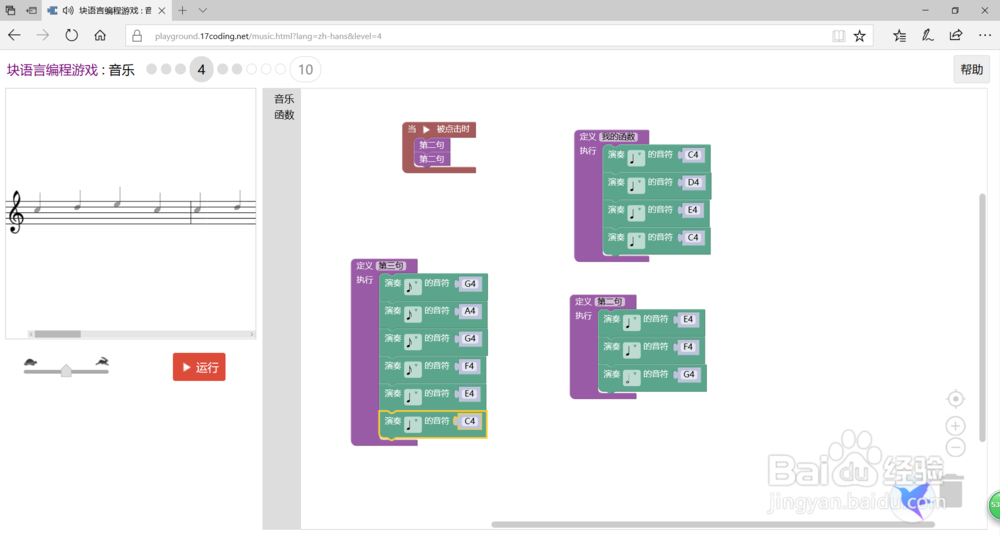
Task: Click the 当被点击时 start block
Action: pyautogui.click(x=439, y=130)
